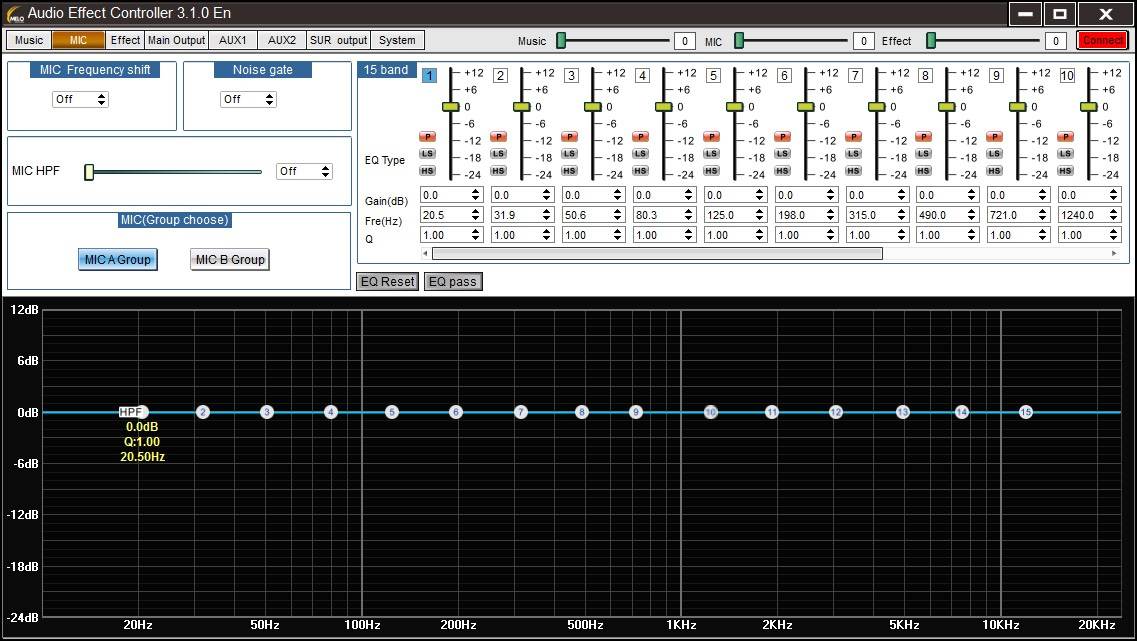Enable the band 10 number box
This screenshot has height=641, width=1137.
[x=1067, y=75]
